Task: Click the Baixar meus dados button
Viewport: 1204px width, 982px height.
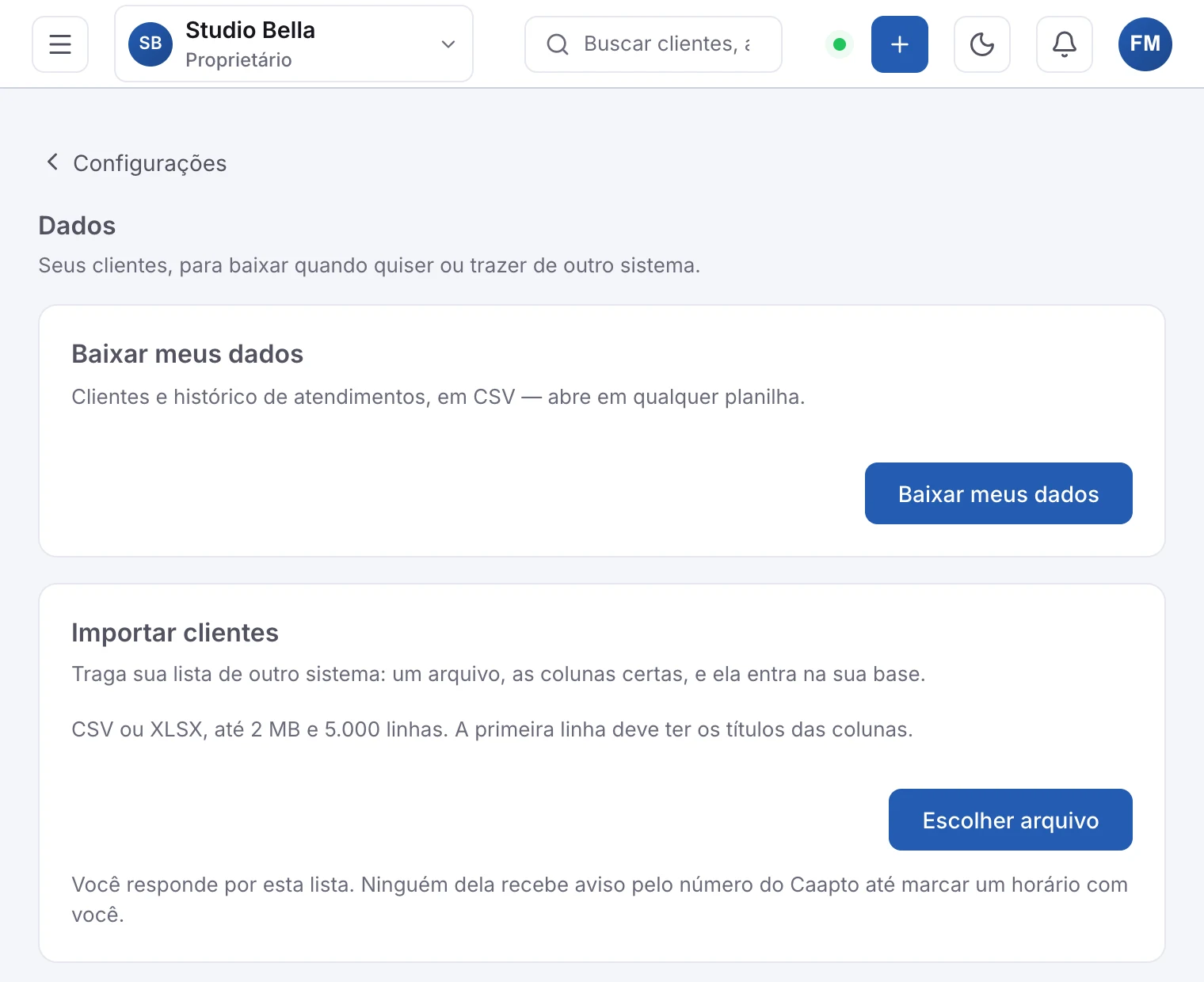Action: pos(999,493)
